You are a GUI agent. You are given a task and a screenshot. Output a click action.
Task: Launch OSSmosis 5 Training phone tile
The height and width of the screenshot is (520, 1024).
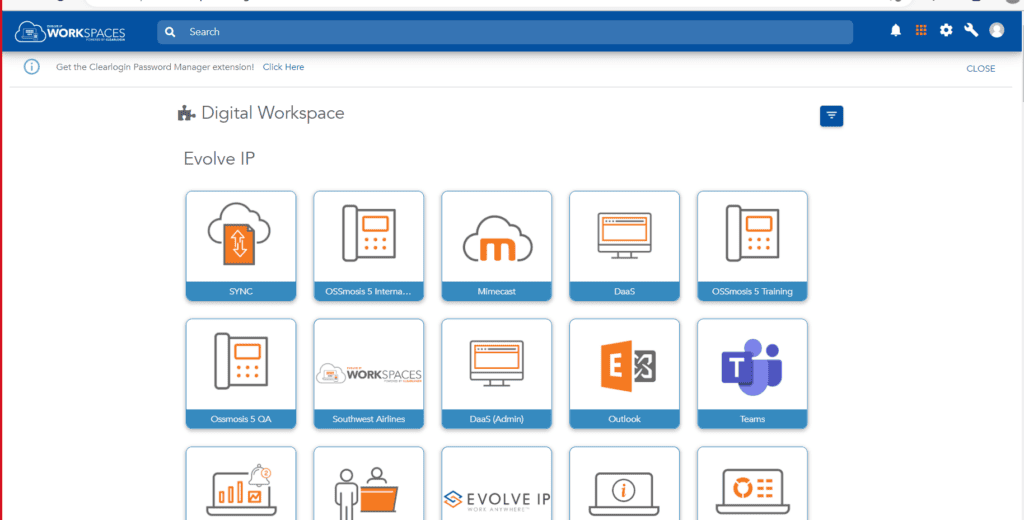pyautogui.click(x=752, y=246)
